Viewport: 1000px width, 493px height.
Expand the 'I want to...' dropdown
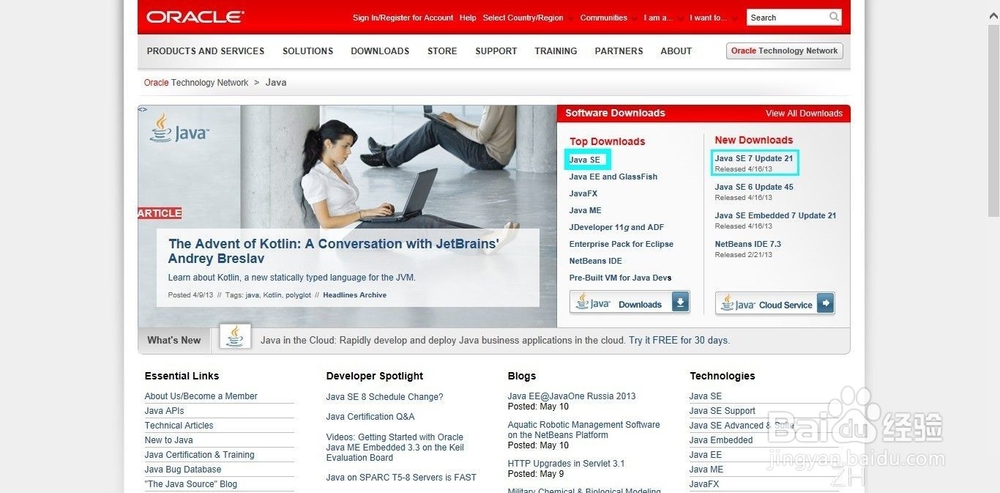pyautogui.click(x=712, y=18)
